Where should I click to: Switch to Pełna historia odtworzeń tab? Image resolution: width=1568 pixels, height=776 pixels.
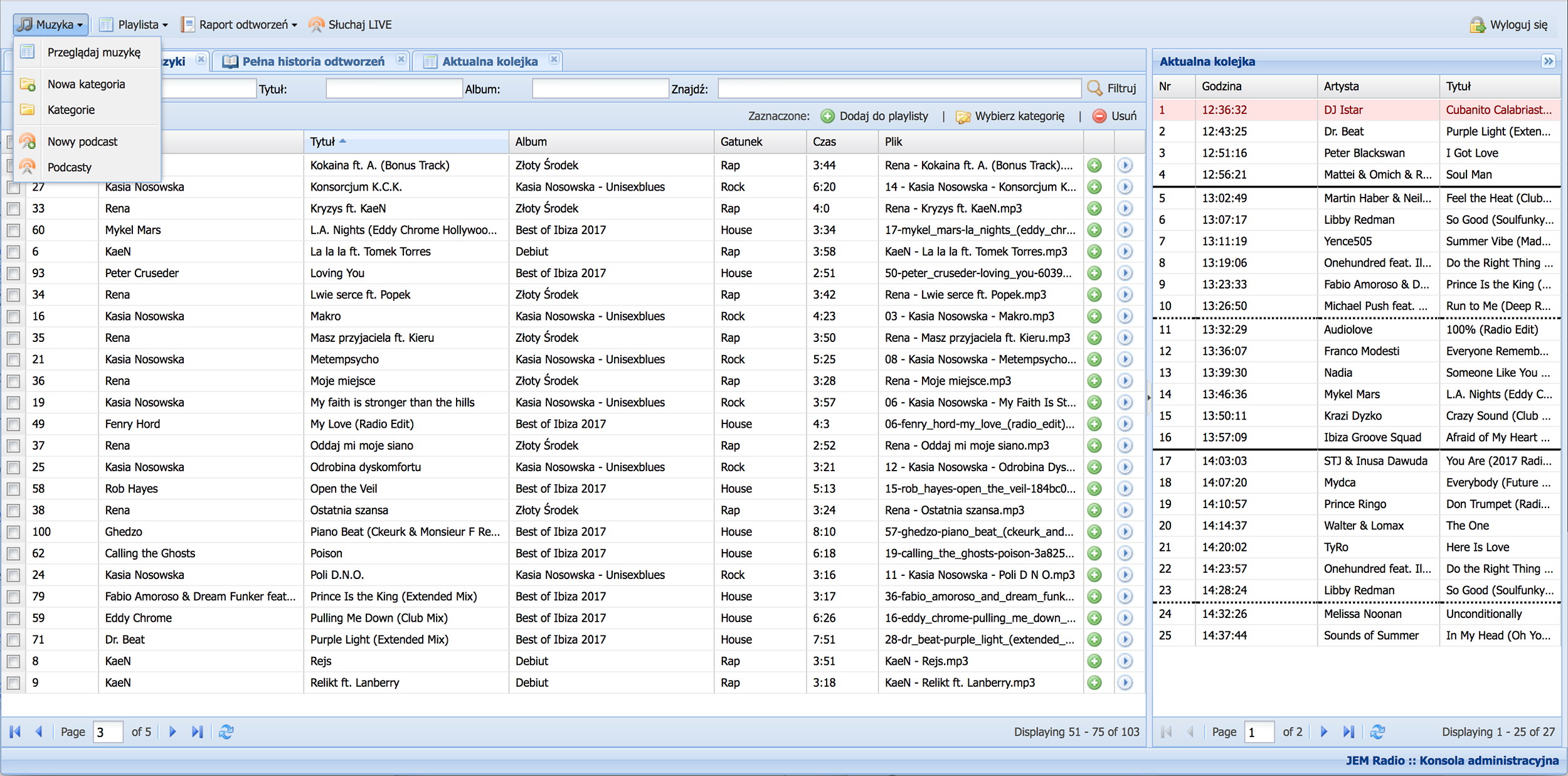312,61
